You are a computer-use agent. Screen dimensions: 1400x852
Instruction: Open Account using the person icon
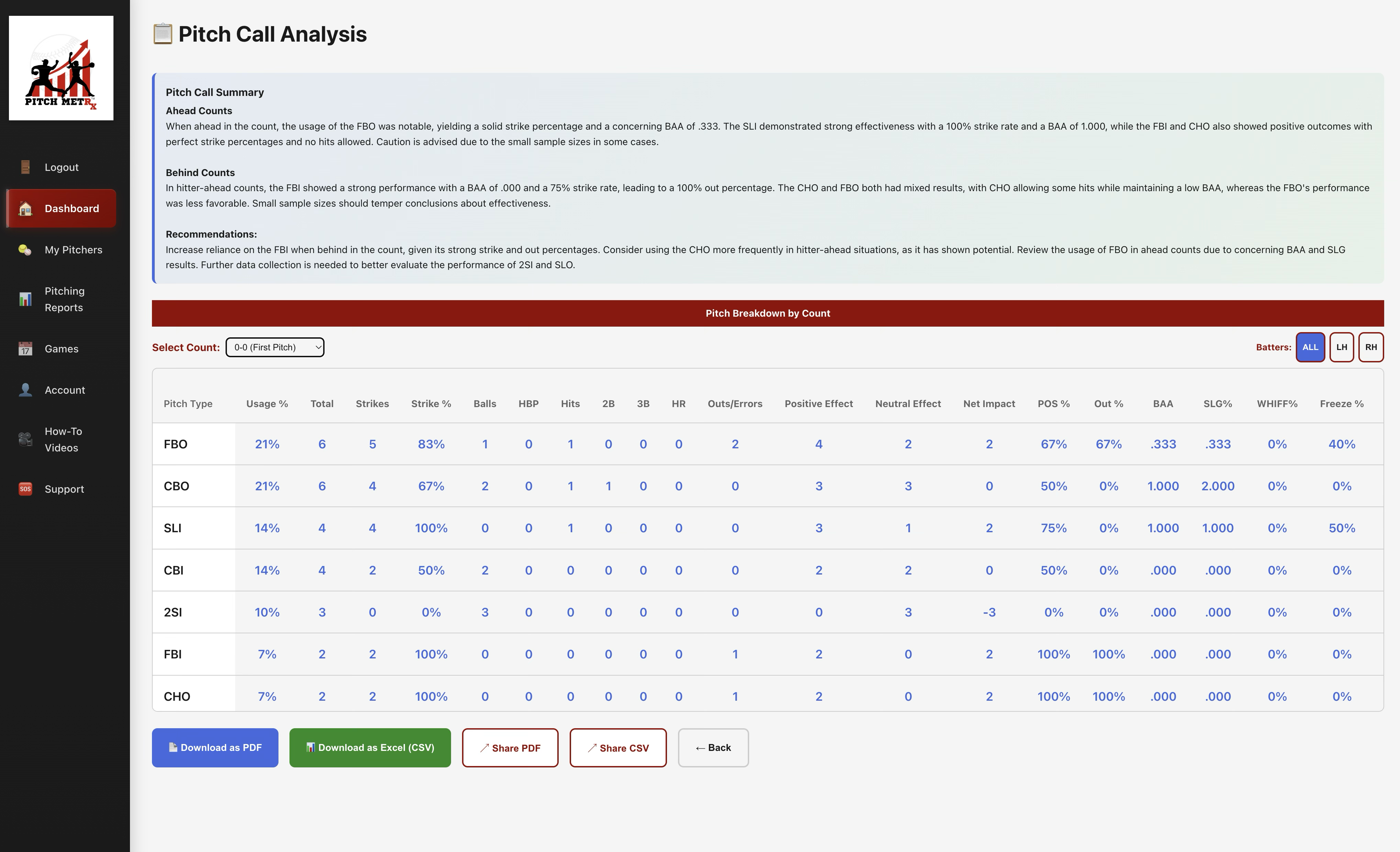(x=25, y=389)
